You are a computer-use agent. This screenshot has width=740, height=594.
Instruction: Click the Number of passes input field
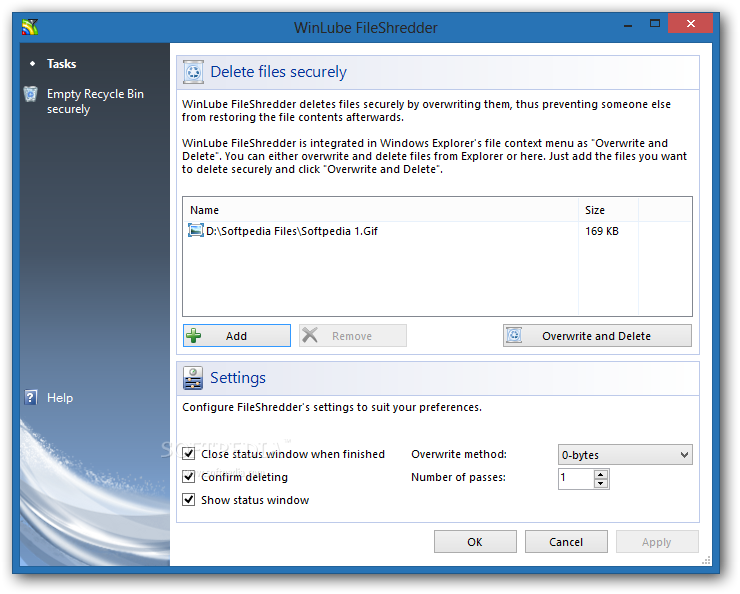[x=576, y=479]
